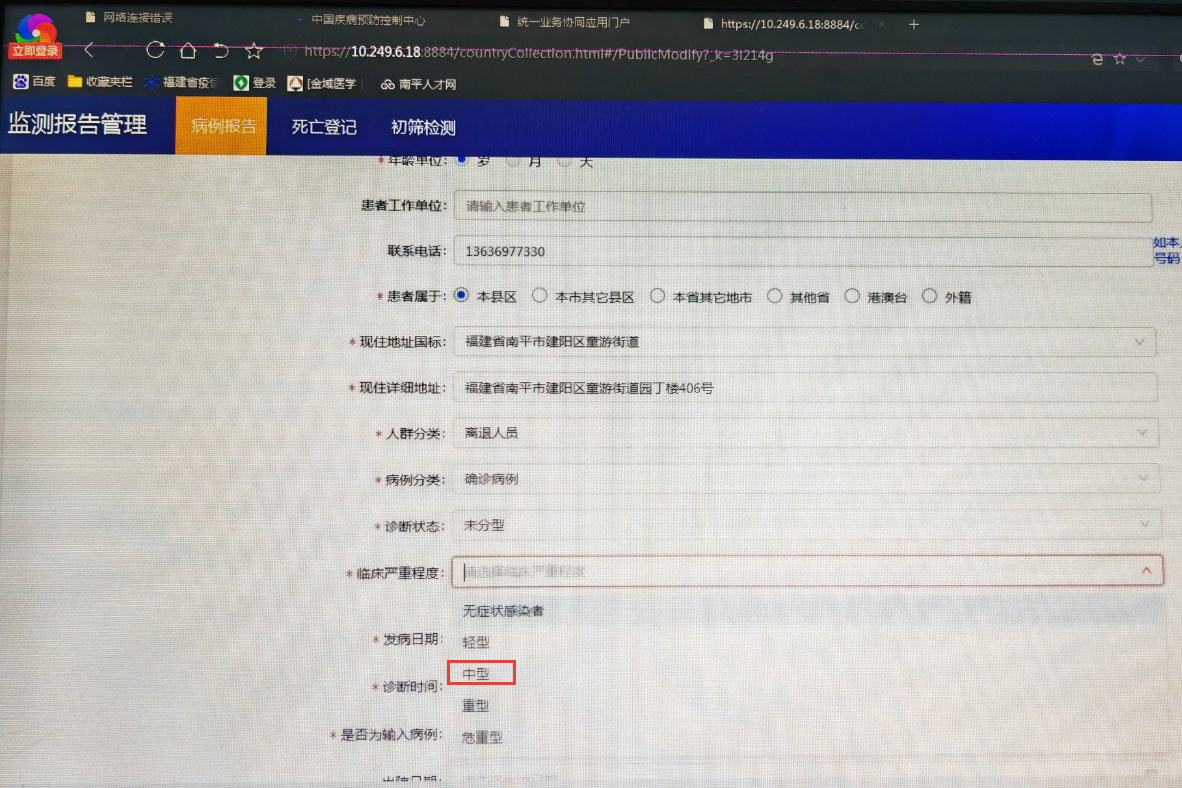Reload the page with the refresh icon
The image size is (1182, 788).
155,51
